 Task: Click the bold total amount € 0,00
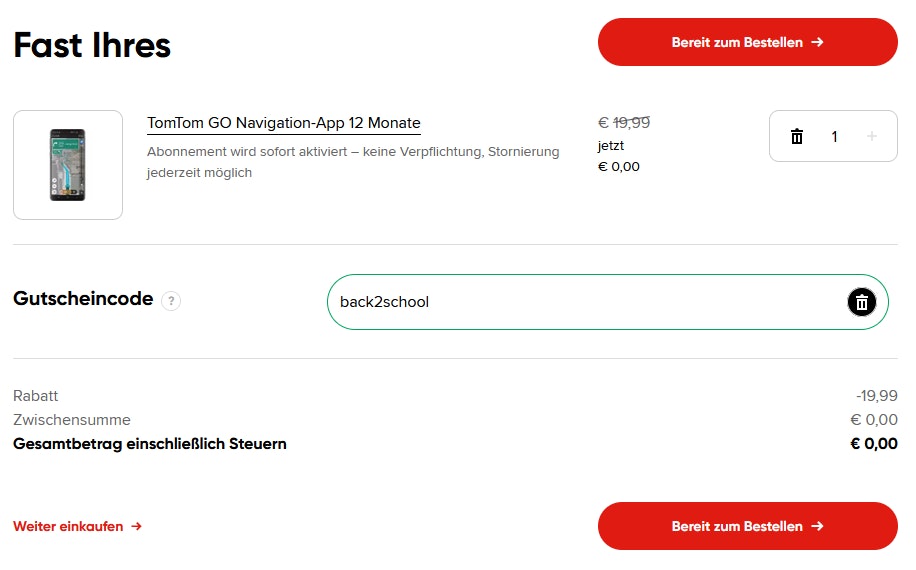tap(874, 444)
